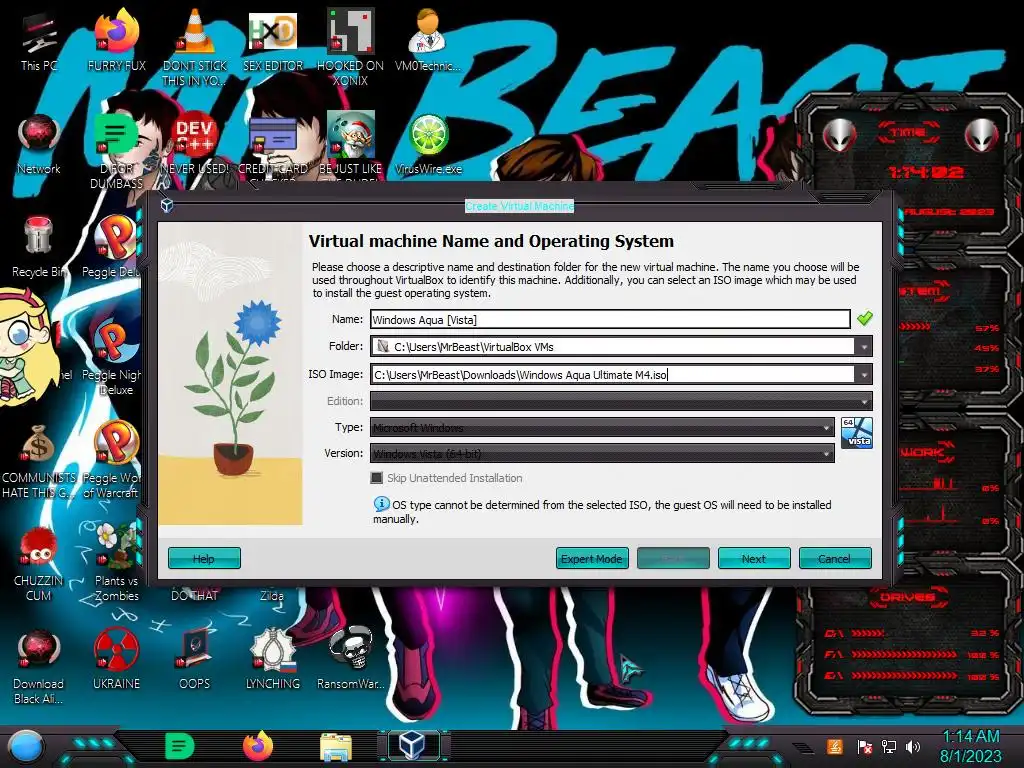This screenshot has width=1024, height=768.
Task: Open the VLC cone icon on the desktop
Action: click(x=195, y=47)
